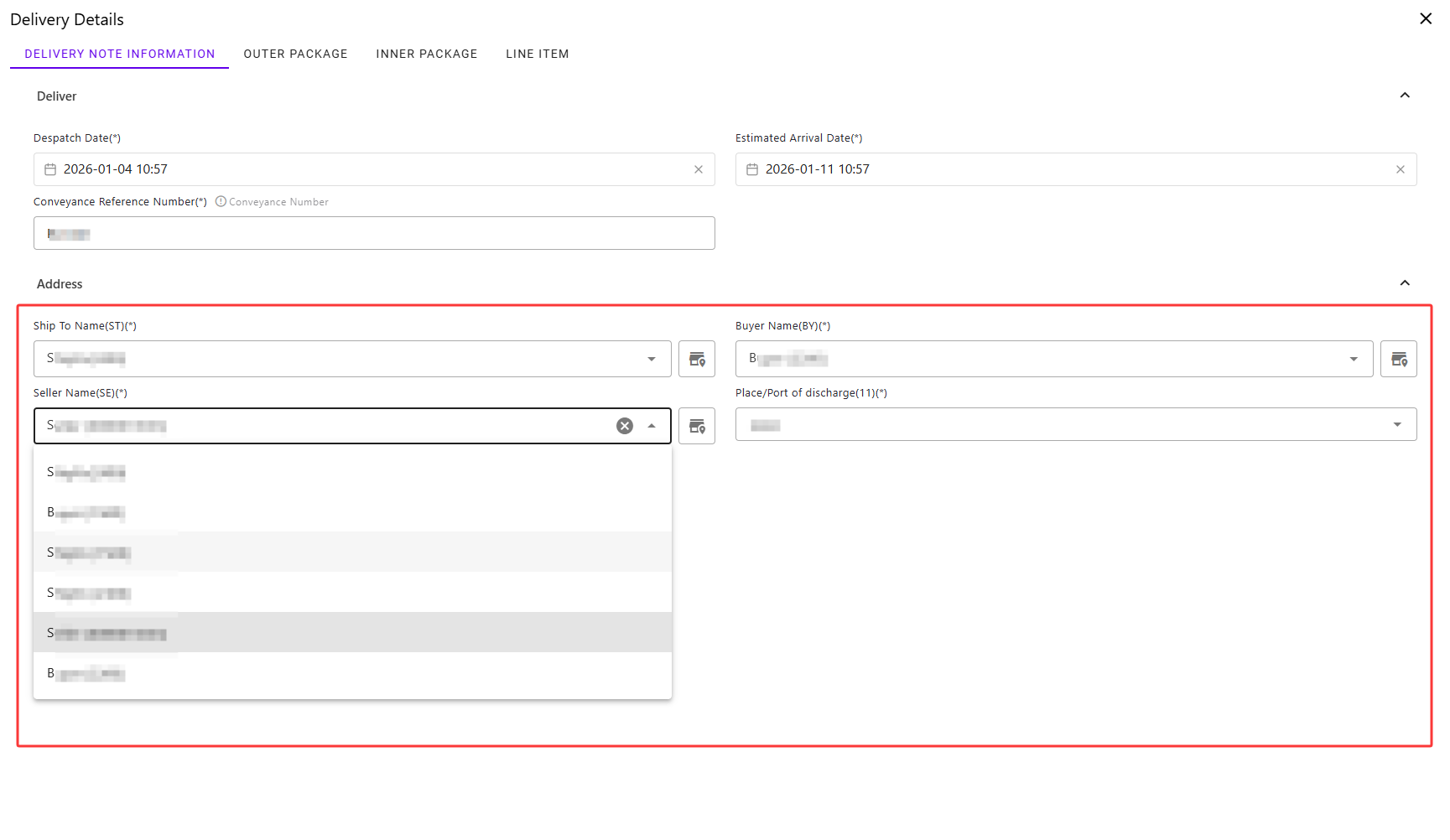Clear the Despatch Date value
1450x840 pixels.
pos(699,169)
